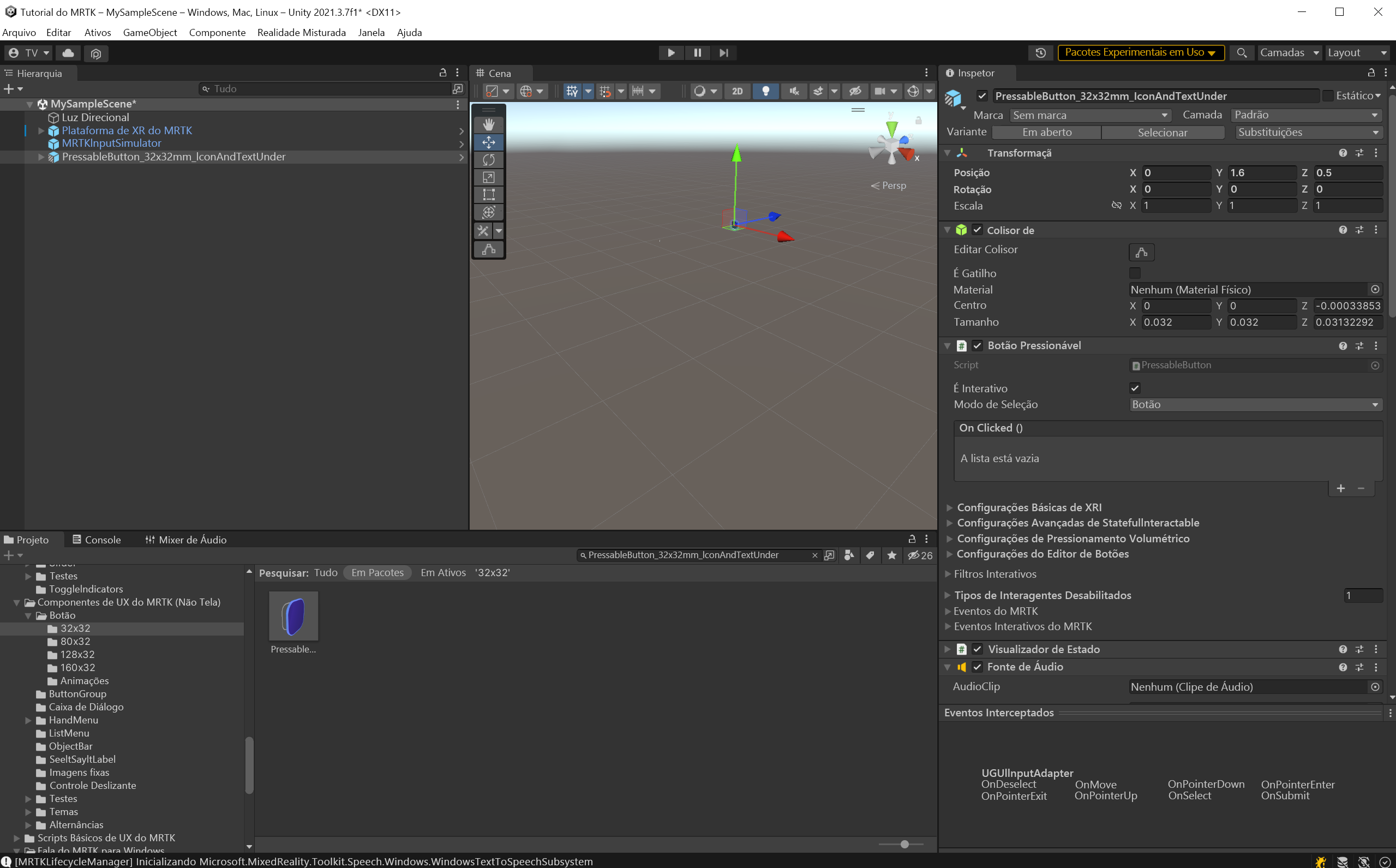Click the Play button
Screen dimensions: 1396x868
coord(670,53)
